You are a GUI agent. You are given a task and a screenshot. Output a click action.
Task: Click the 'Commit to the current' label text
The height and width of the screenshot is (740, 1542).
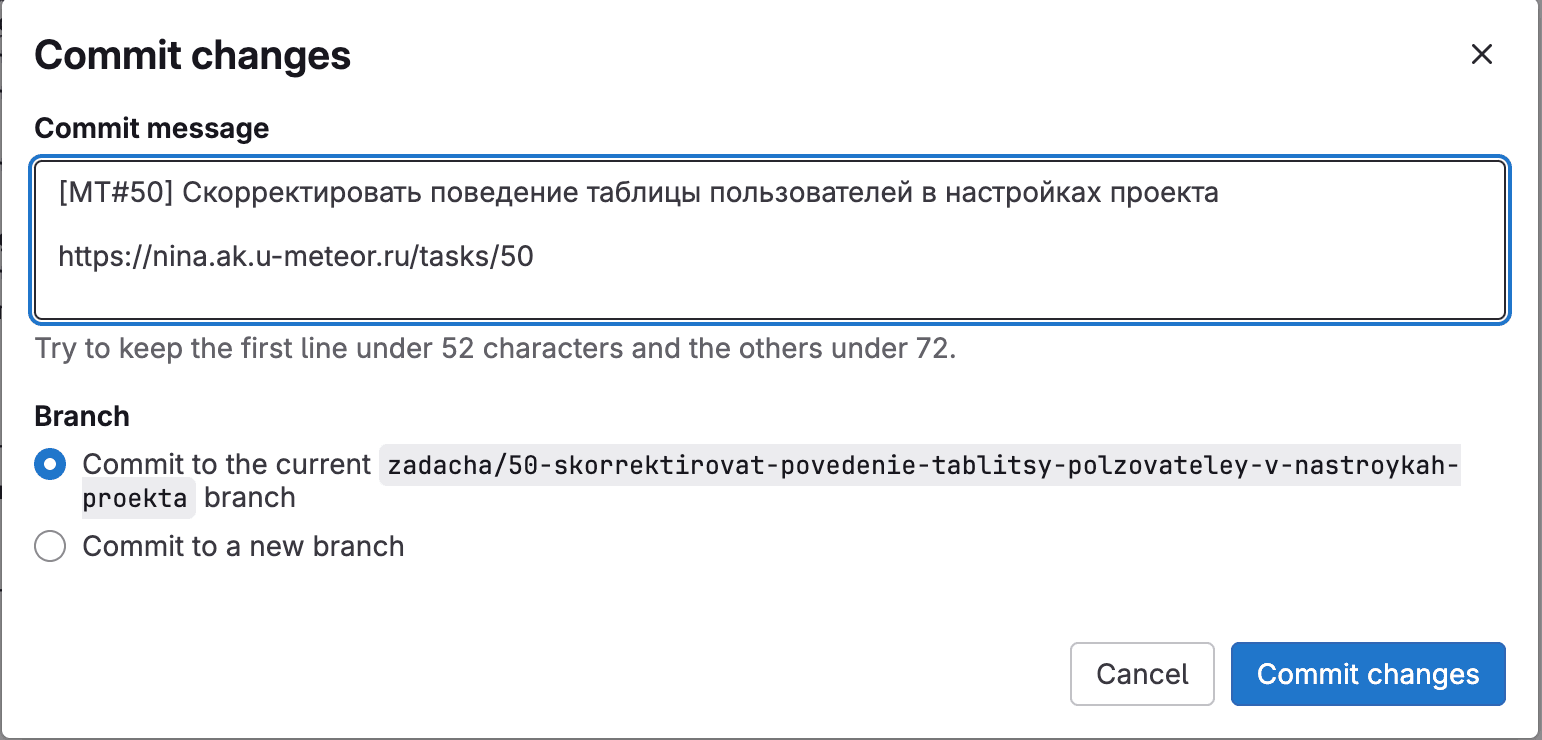point(227,464)
